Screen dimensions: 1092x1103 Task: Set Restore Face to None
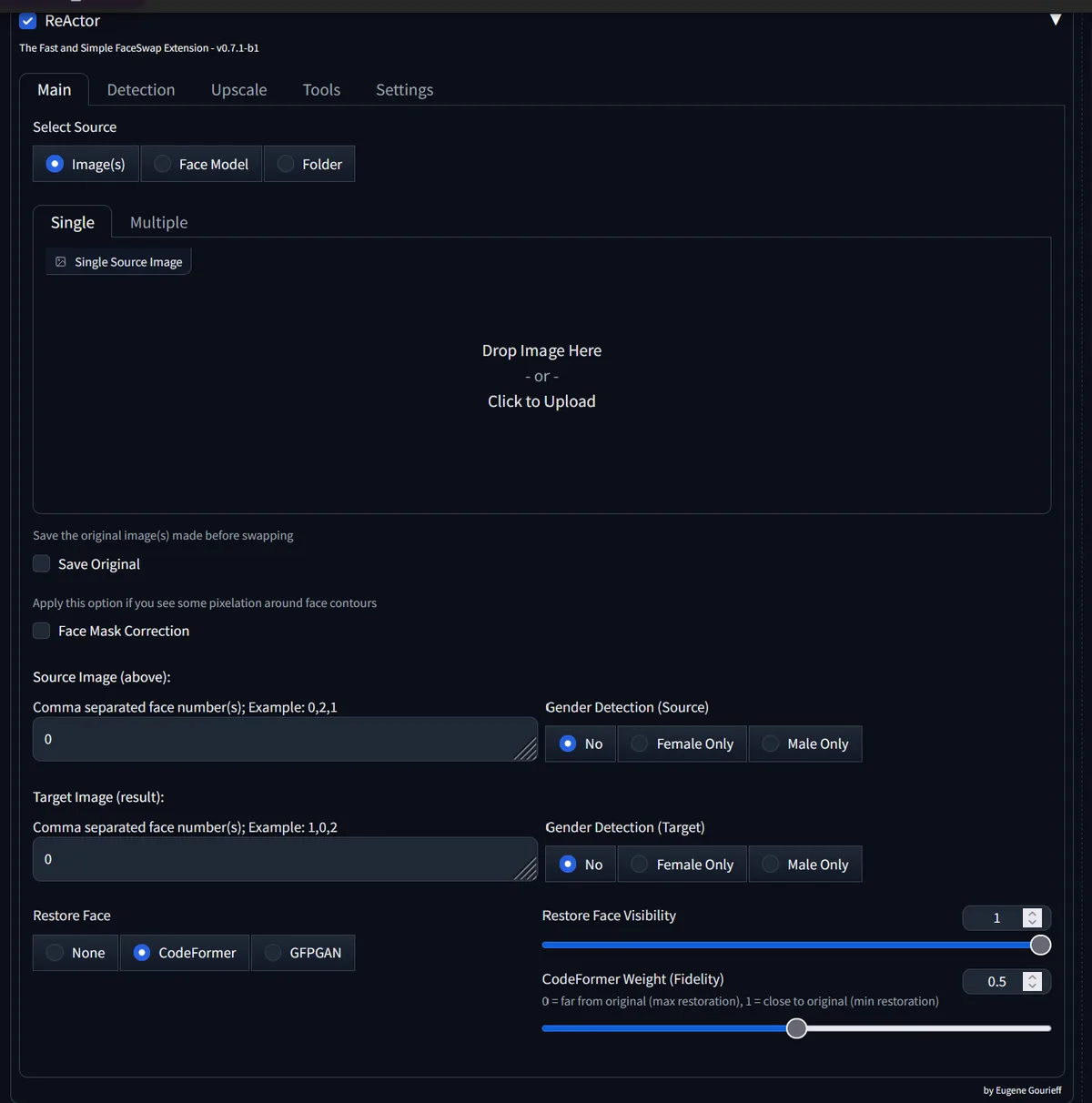click(x=76, y=953)
